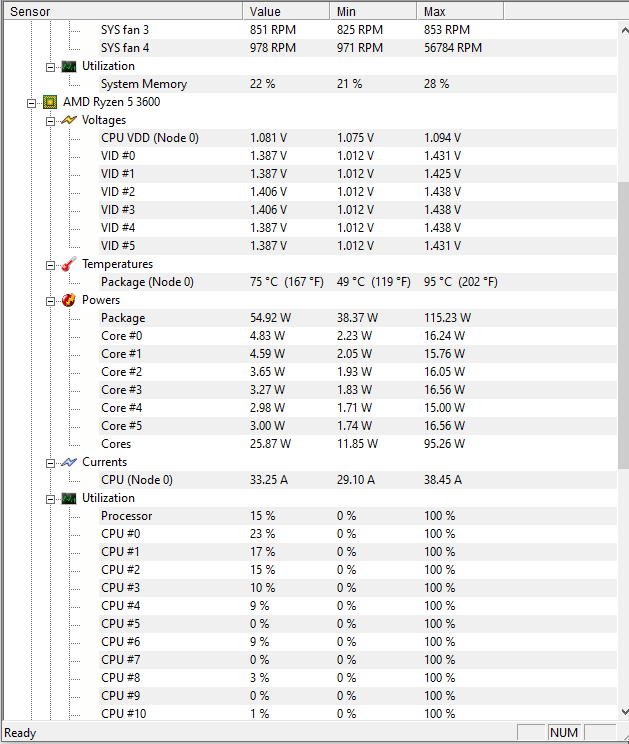Screen dimensions: 629x744
Task: Click the Sensor column header
Action: click(123, 11)
